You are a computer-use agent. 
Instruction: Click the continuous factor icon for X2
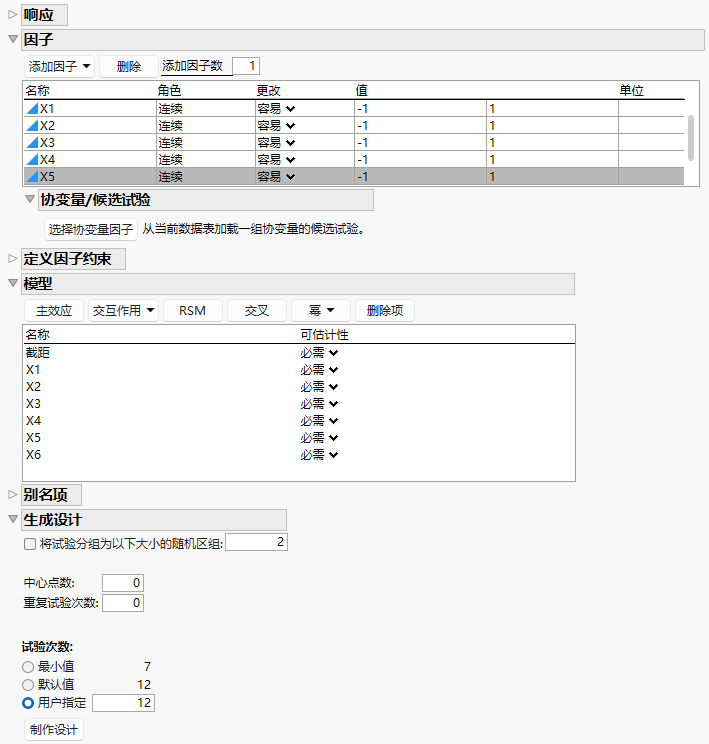(x=32, y=126)
